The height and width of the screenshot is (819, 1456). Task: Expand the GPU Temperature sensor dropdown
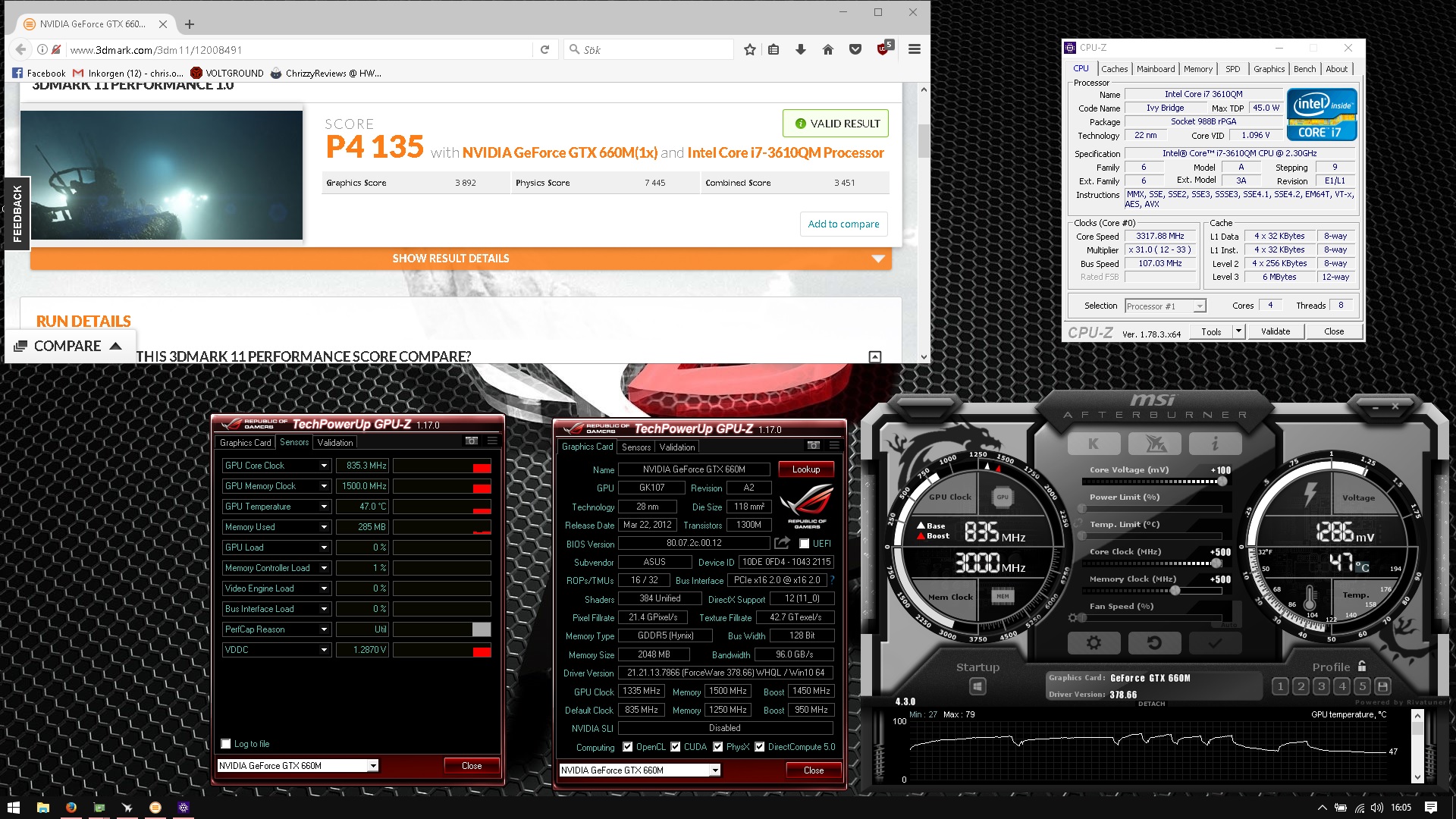pyautogui.click(x=324, y=507)
